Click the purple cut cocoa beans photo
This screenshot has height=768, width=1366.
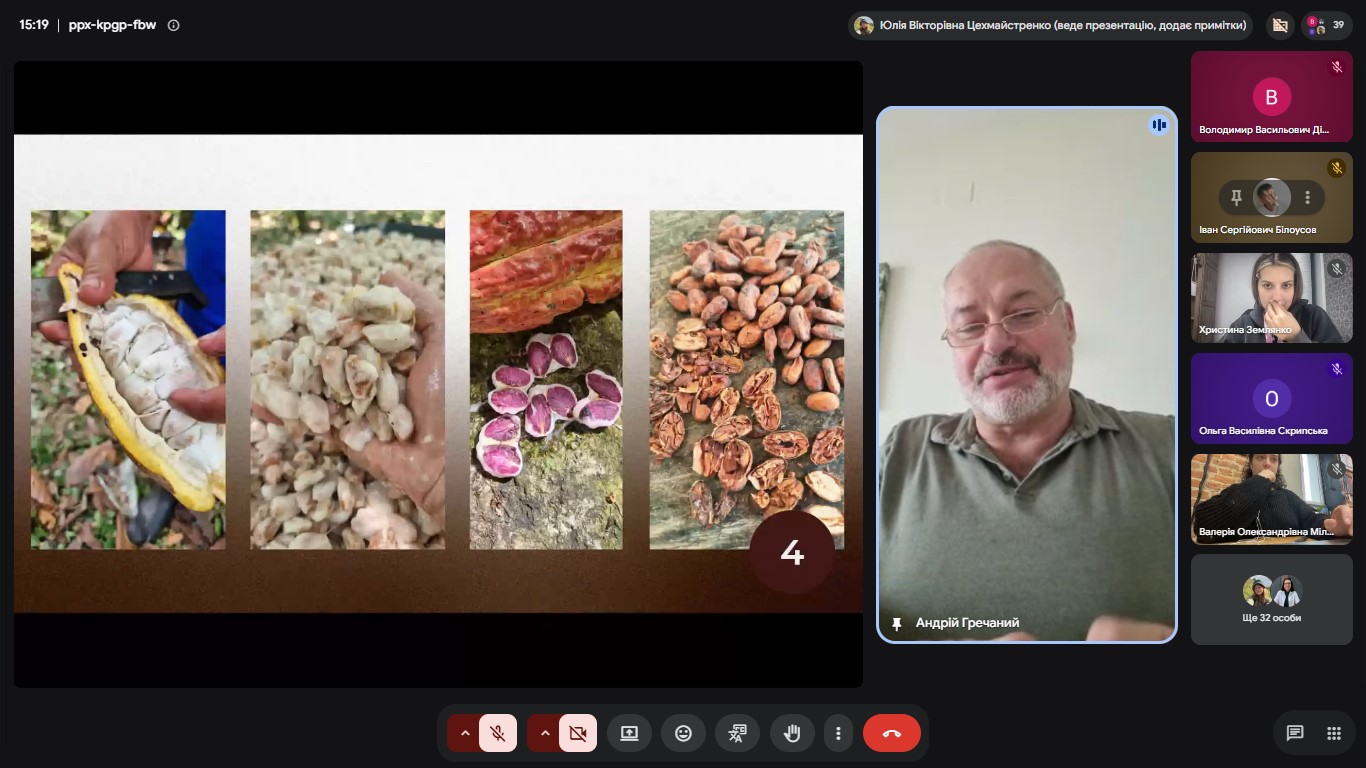click(x=546, y=379)
